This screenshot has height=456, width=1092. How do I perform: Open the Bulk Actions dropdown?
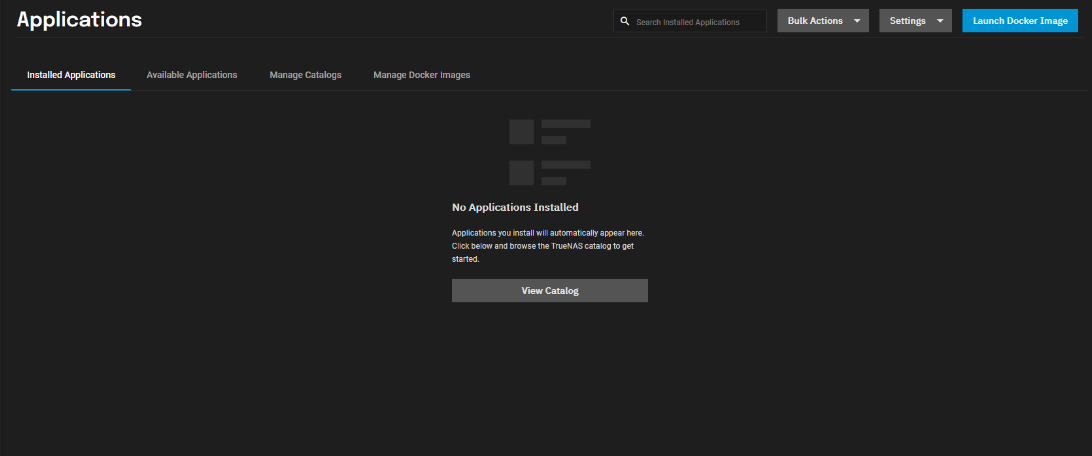(x=823, y=21)
